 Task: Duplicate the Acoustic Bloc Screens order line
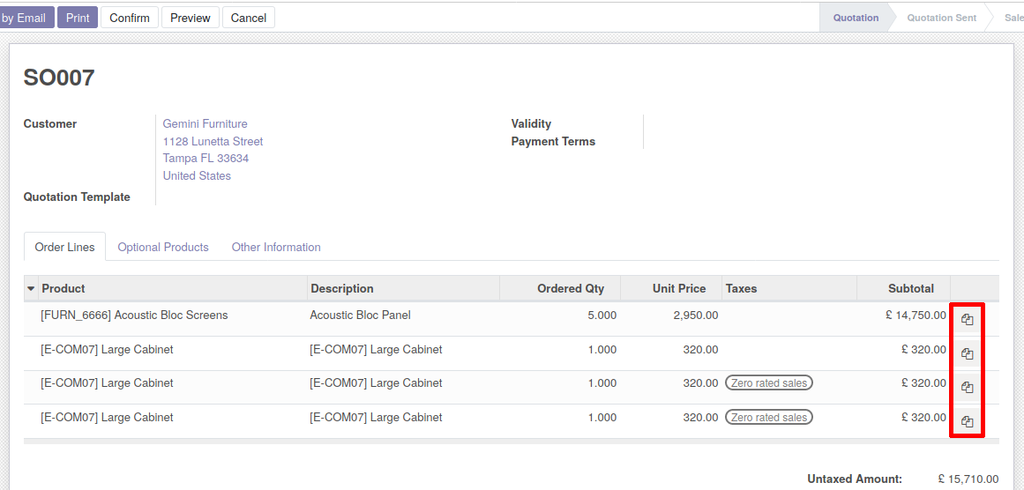[967, 319]
